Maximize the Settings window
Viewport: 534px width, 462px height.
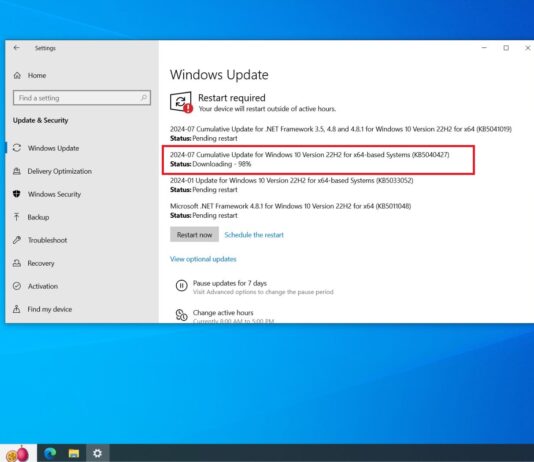tap(506, 48)
